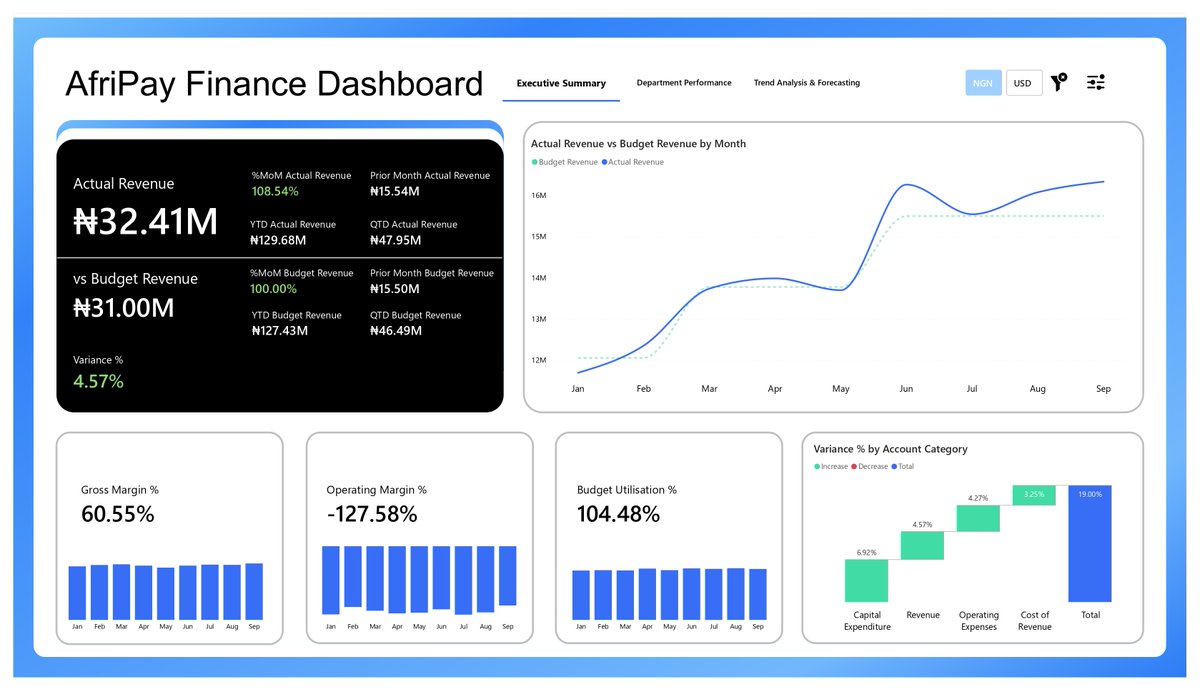Click the AfriPay Finance Dashboard title
The width and height of the screenshot is (1200, 697).
pos(274,84)
